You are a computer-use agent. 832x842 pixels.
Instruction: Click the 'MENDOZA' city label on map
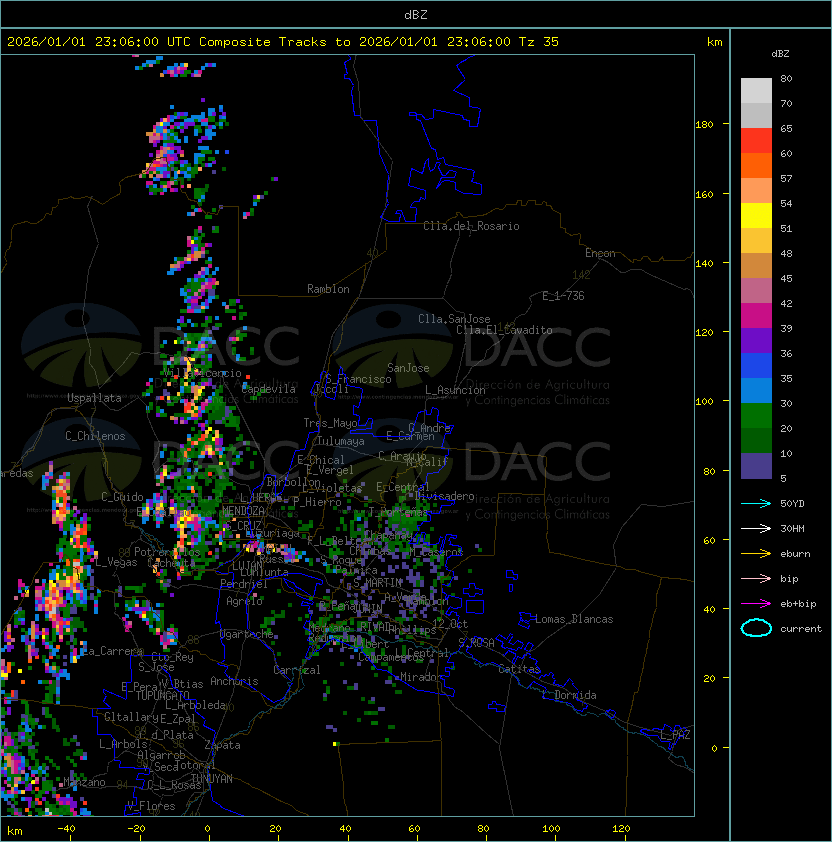(243, 511)
